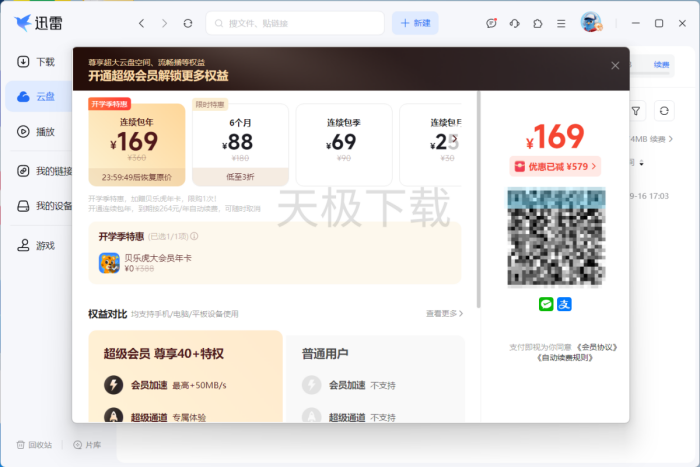Select the 连续包年 ¥169 plan

click(x=137, y=145)
